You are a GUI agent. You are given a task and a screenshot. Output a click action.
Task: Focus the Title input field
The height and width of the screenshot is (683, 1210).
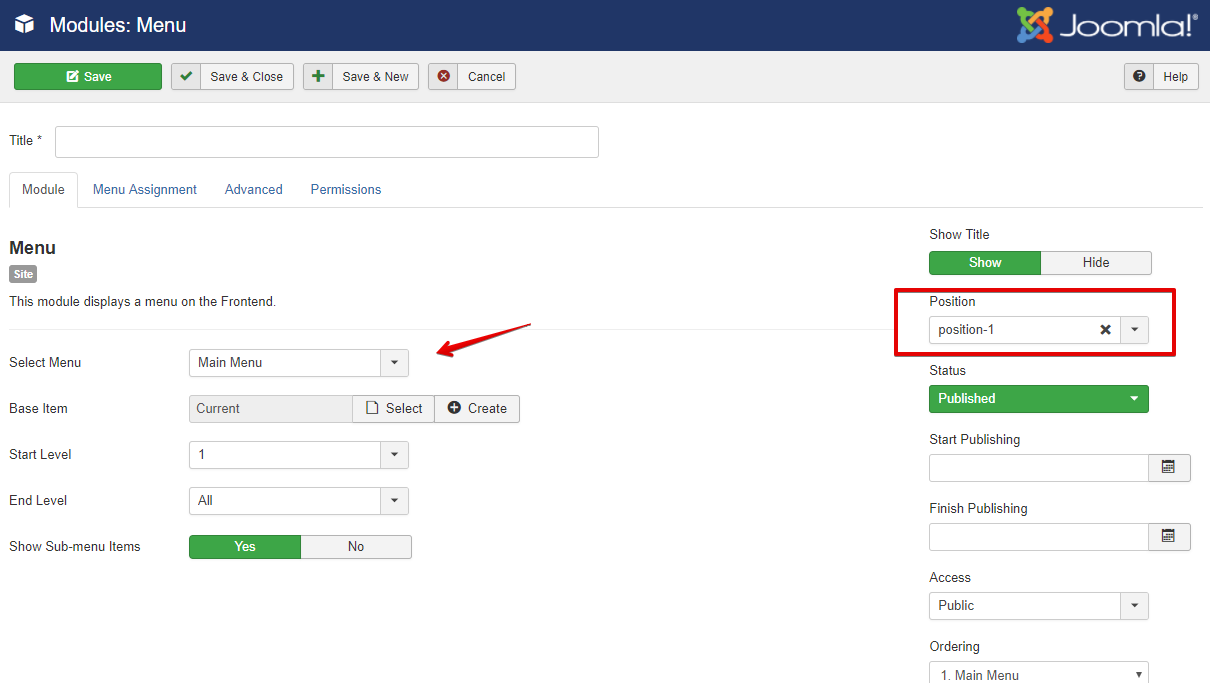(x=327, y=142)
